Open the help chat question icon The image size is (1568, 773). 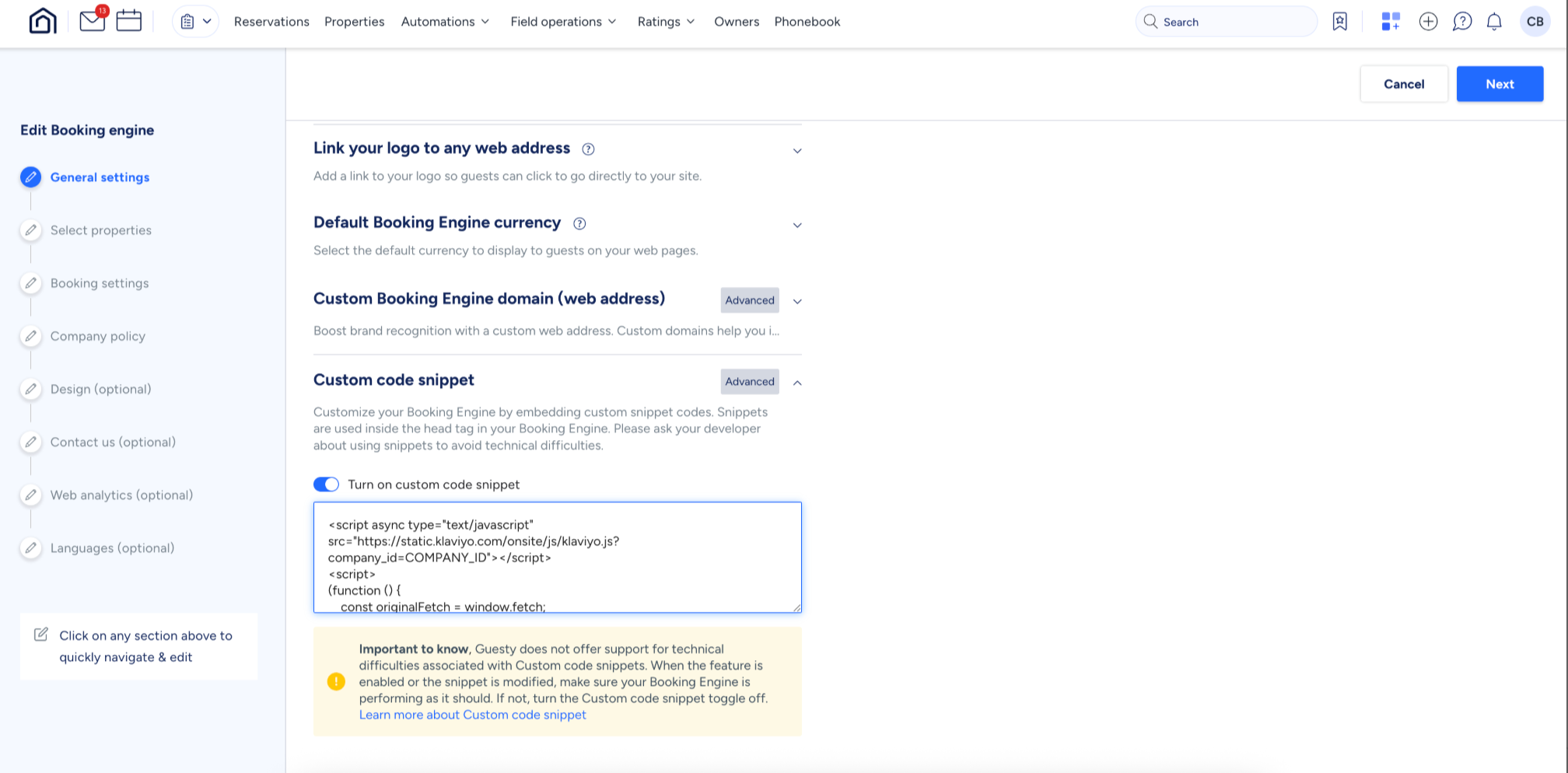coord(1462,22)
